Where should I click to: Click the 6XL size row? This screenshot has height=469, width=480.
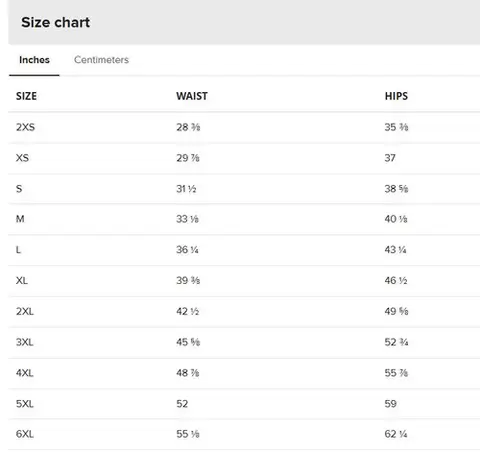pos(244,434)
